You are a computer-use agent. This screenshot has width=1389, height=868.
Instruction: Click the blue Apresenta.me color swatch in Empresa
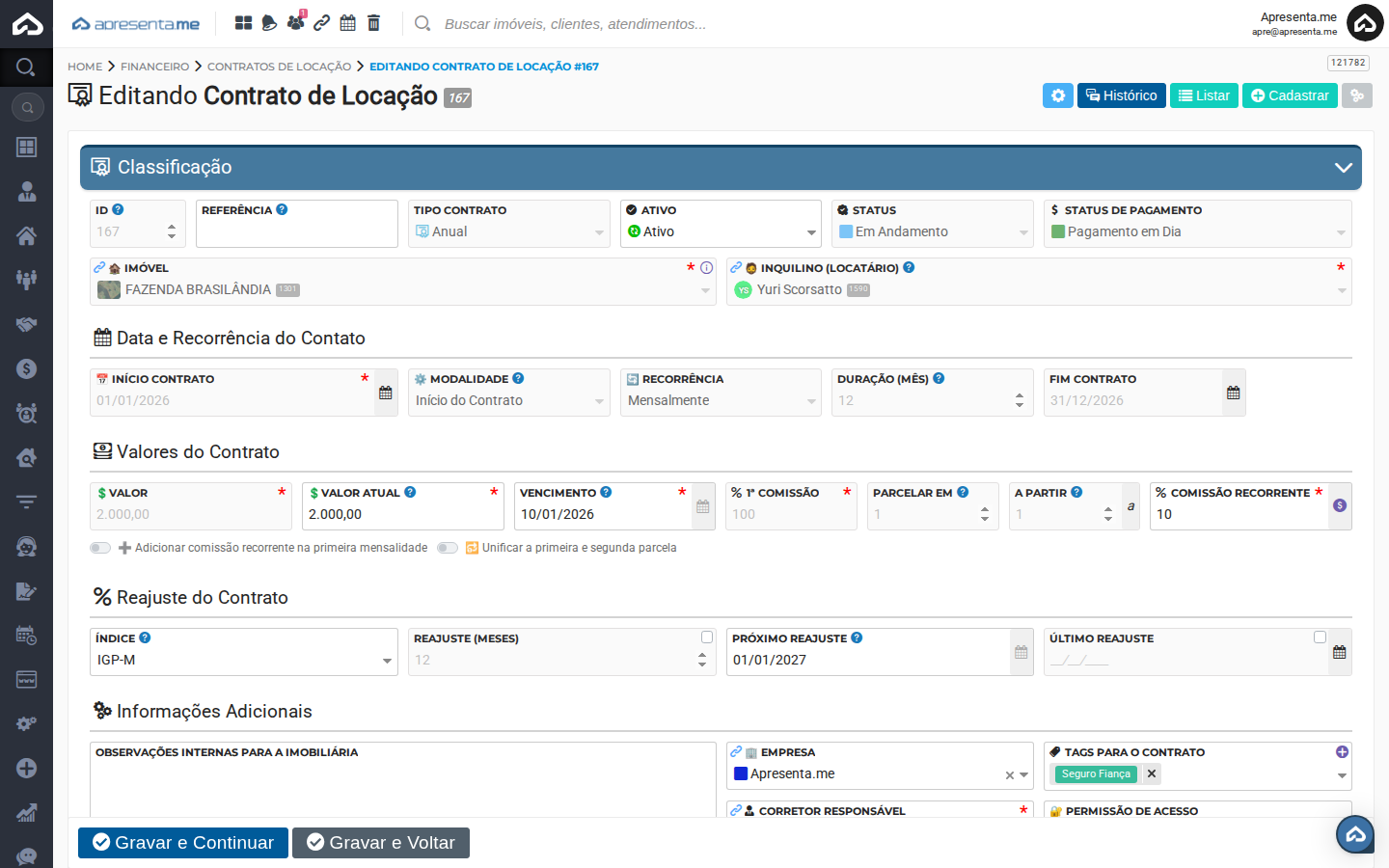(741, 773)
